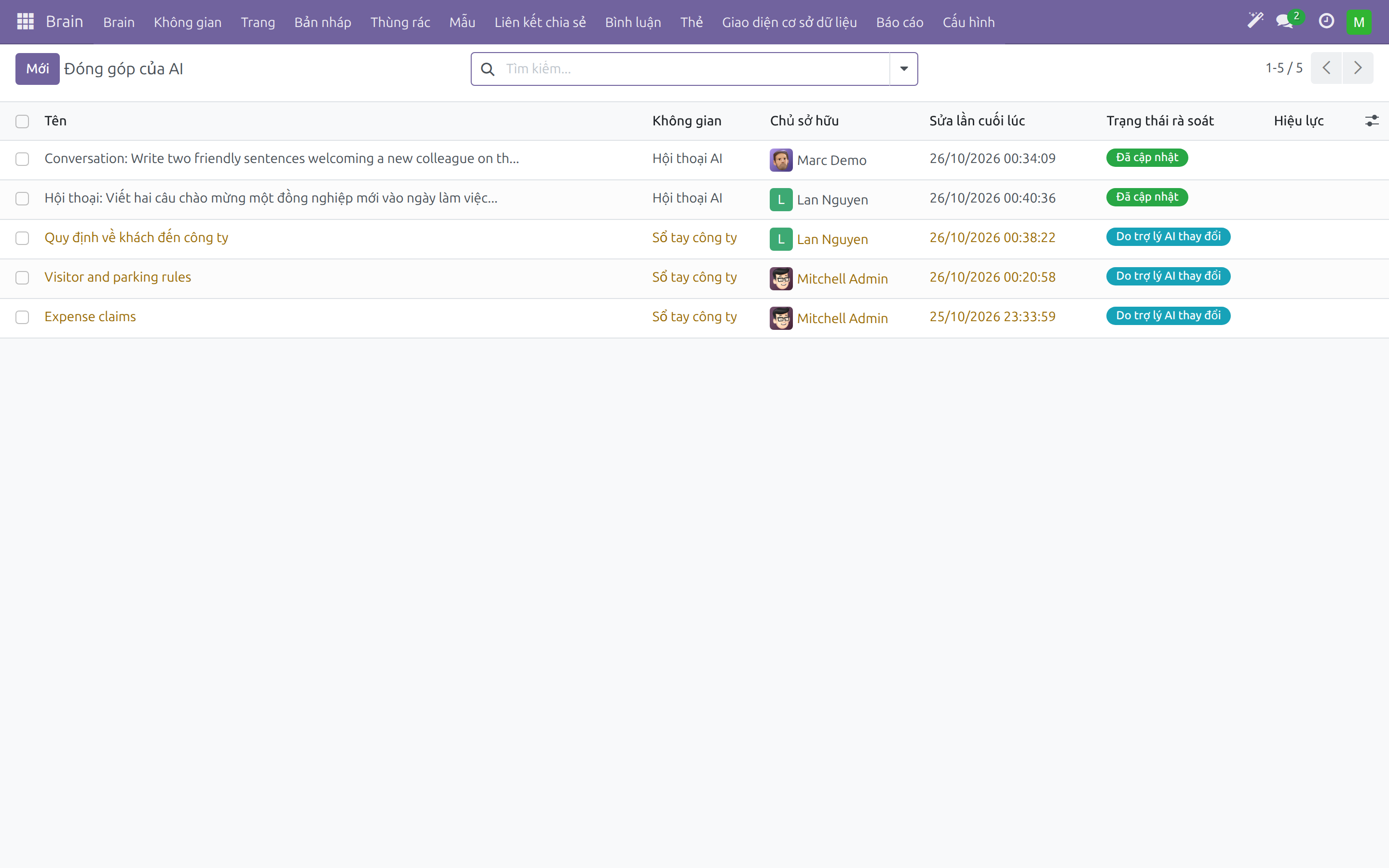Create a new record with the Mới button
Image resolution: width=1389 pixels, height=868 pixels.
pos(37,69)
